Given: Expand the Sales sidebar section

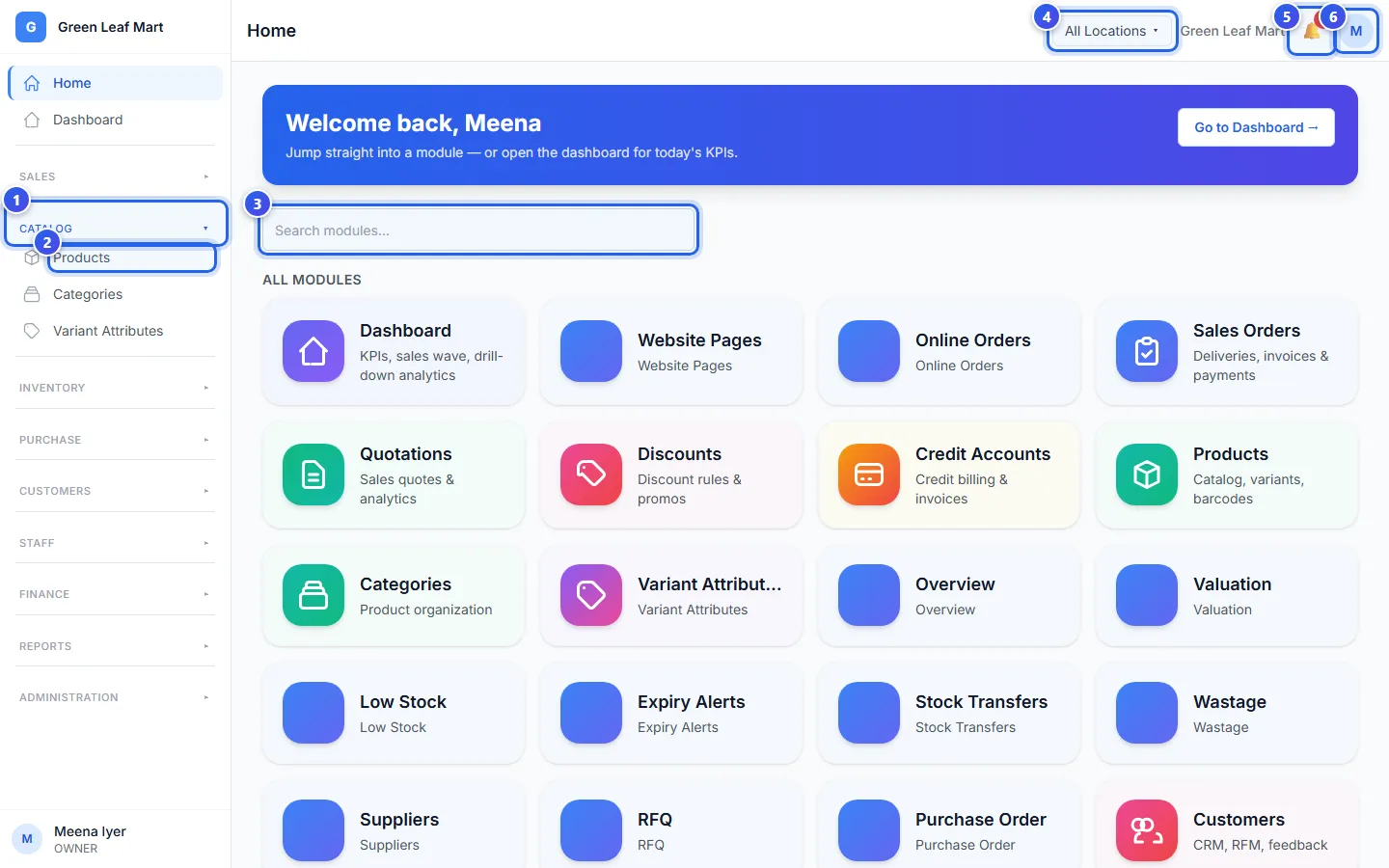Looking at the screenshot, I should pos(115,176).
